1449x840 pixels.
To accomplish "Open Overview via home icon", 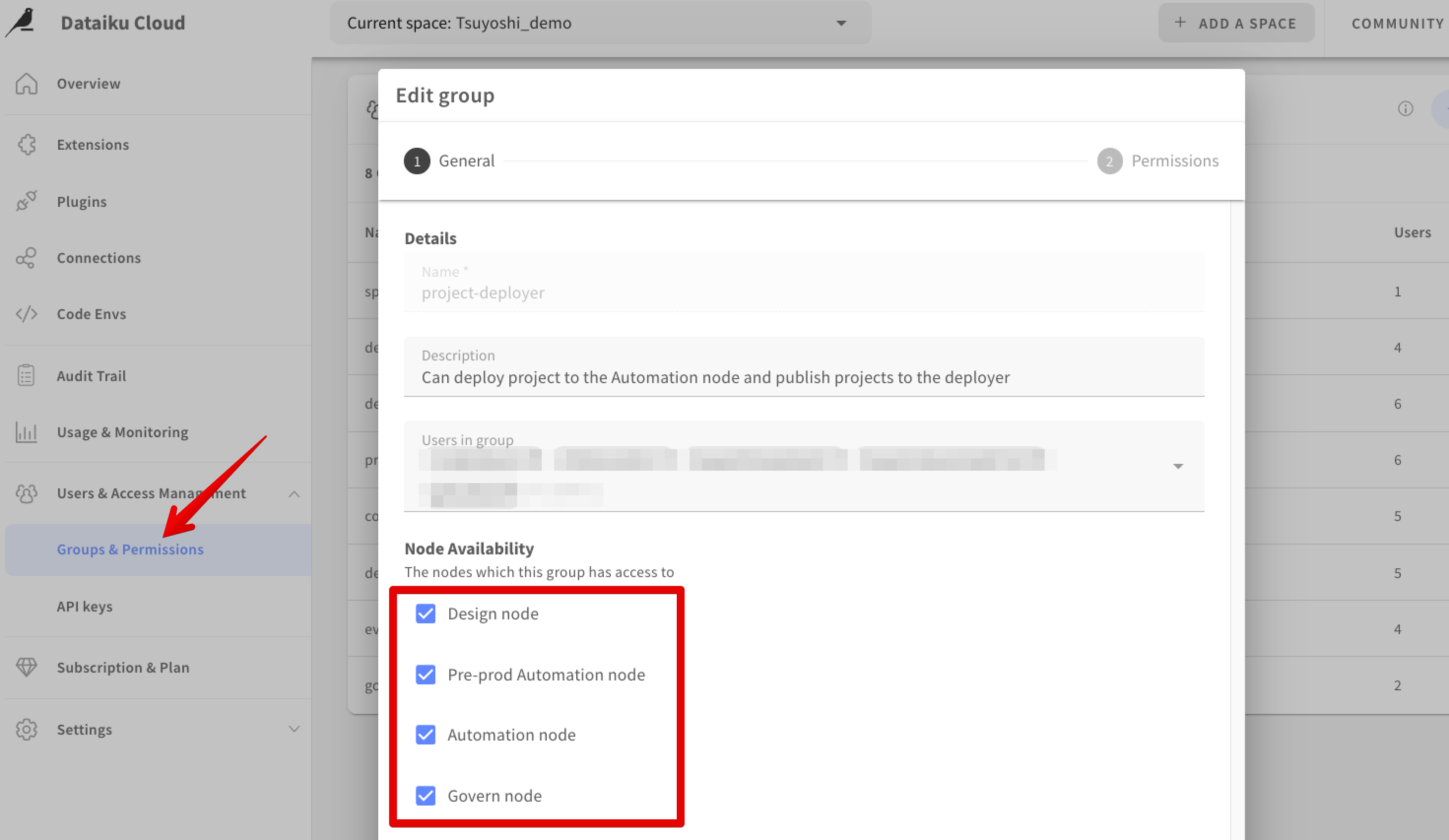I will click(x=27, y=84).
